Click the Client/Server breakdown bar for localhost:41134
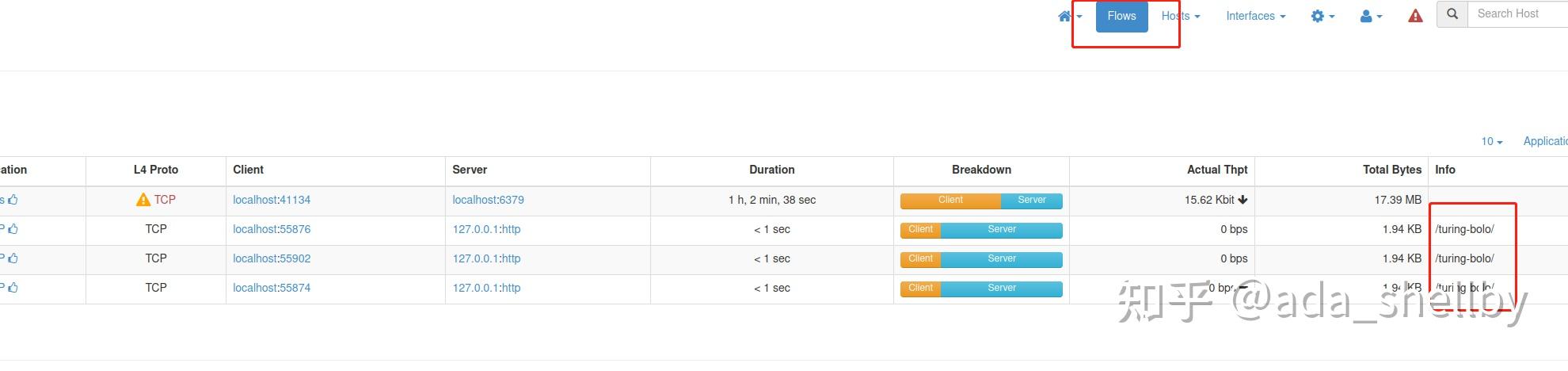Screen dimensions: 1568x371 (981, 201)
